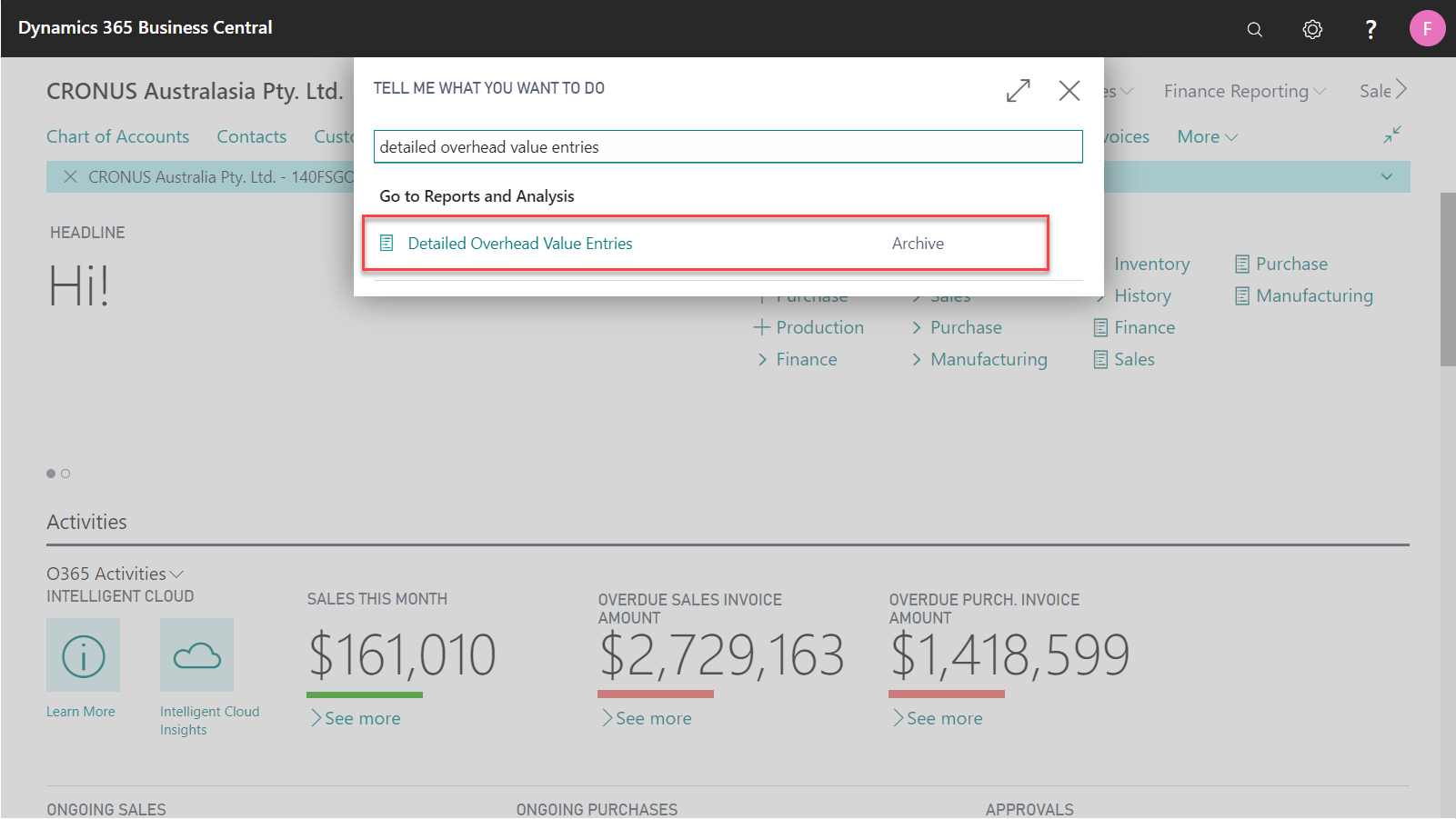The height and width of the screenshot is (819, 1456).
Task: Click the Production plus icon action
Action: (x=762, y=327)
